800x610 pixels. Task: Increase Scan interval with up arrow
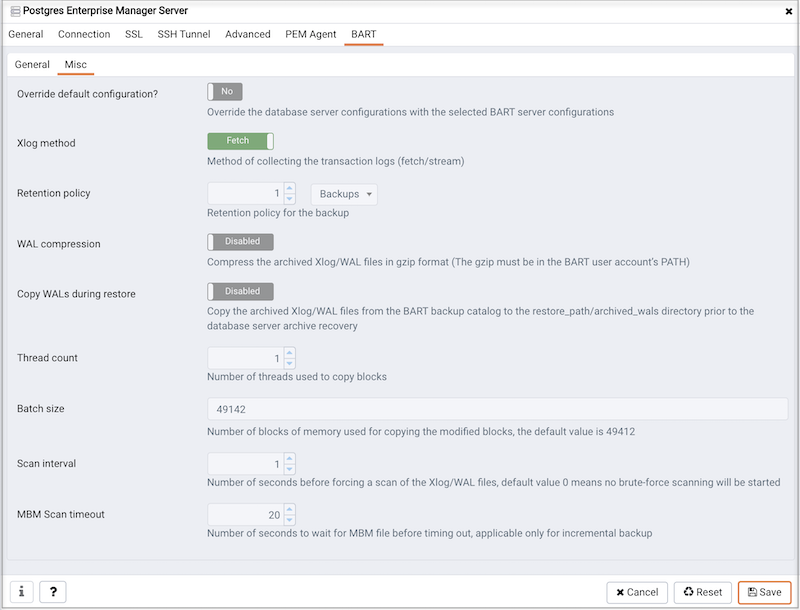pos(289,459)
